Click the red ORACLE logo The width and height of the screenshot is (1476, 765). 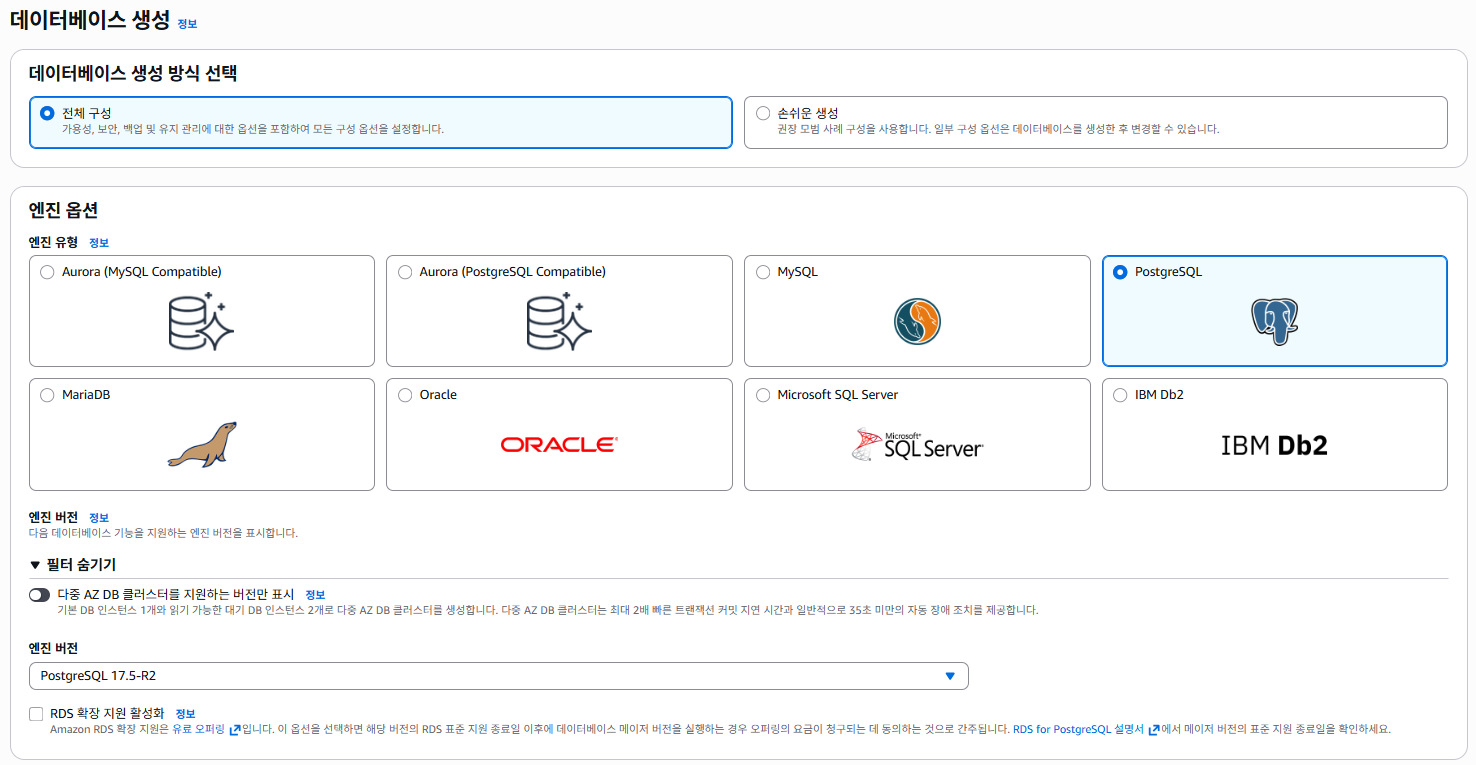click(x=559, y=444)
